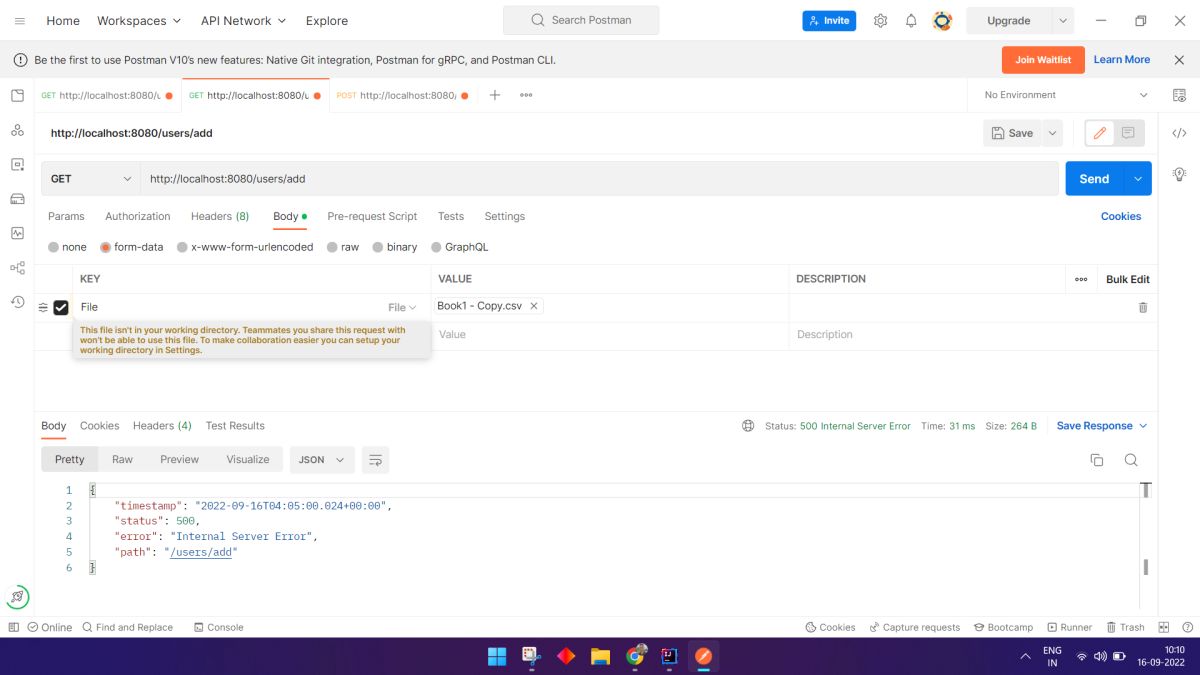Click the Search Postman field
The height and width of the screenshot is (675, 1200).
tap(581, 20)
